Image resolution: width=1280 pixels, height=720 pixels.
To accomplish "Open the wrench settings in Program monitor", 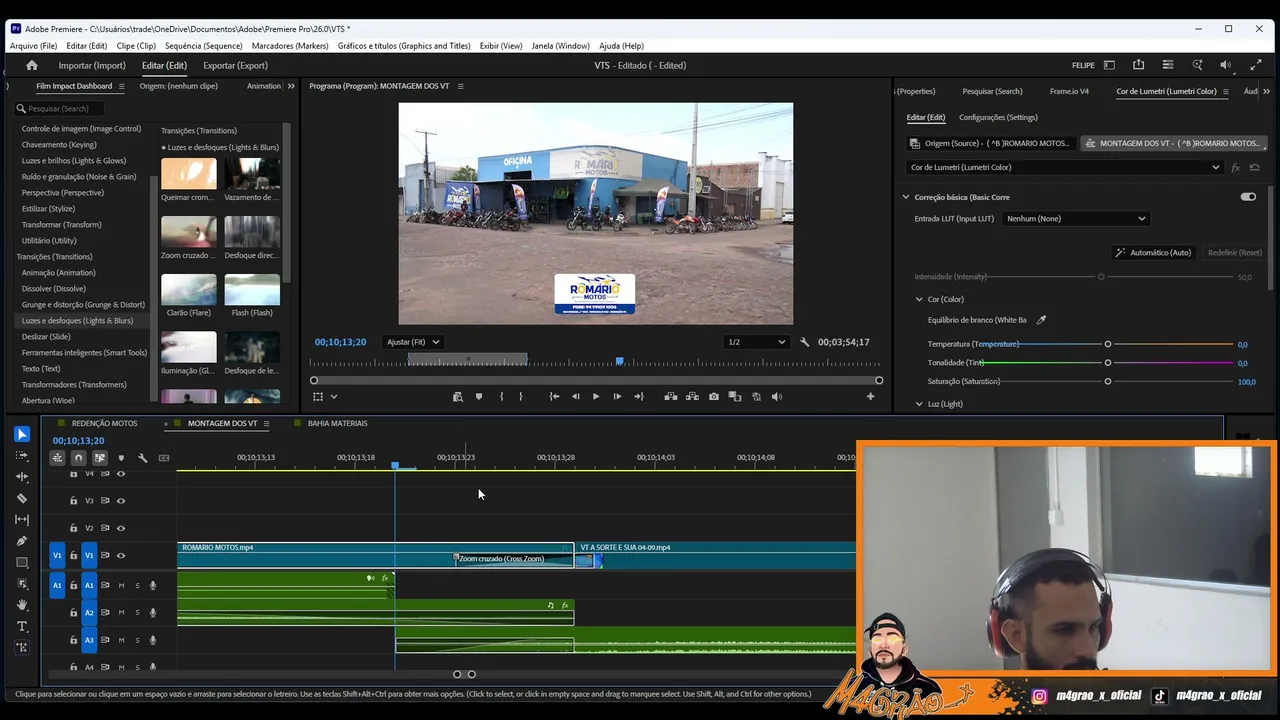I will click(x=805, y=342).
